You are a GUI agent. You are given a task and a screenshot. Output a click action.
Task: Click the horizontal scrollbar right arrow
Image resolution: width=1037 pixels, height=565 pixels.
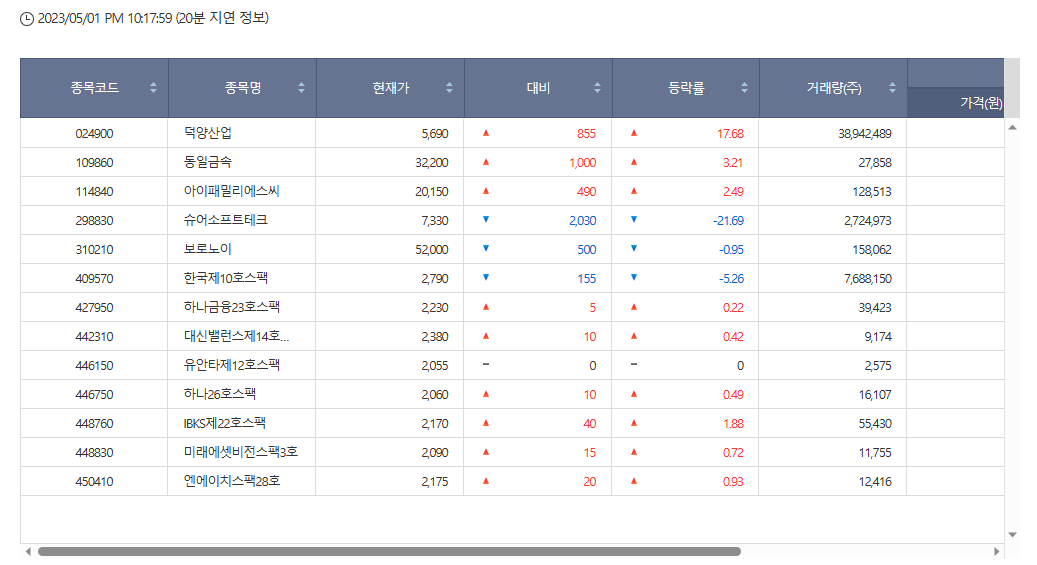(x=997, y=551)
